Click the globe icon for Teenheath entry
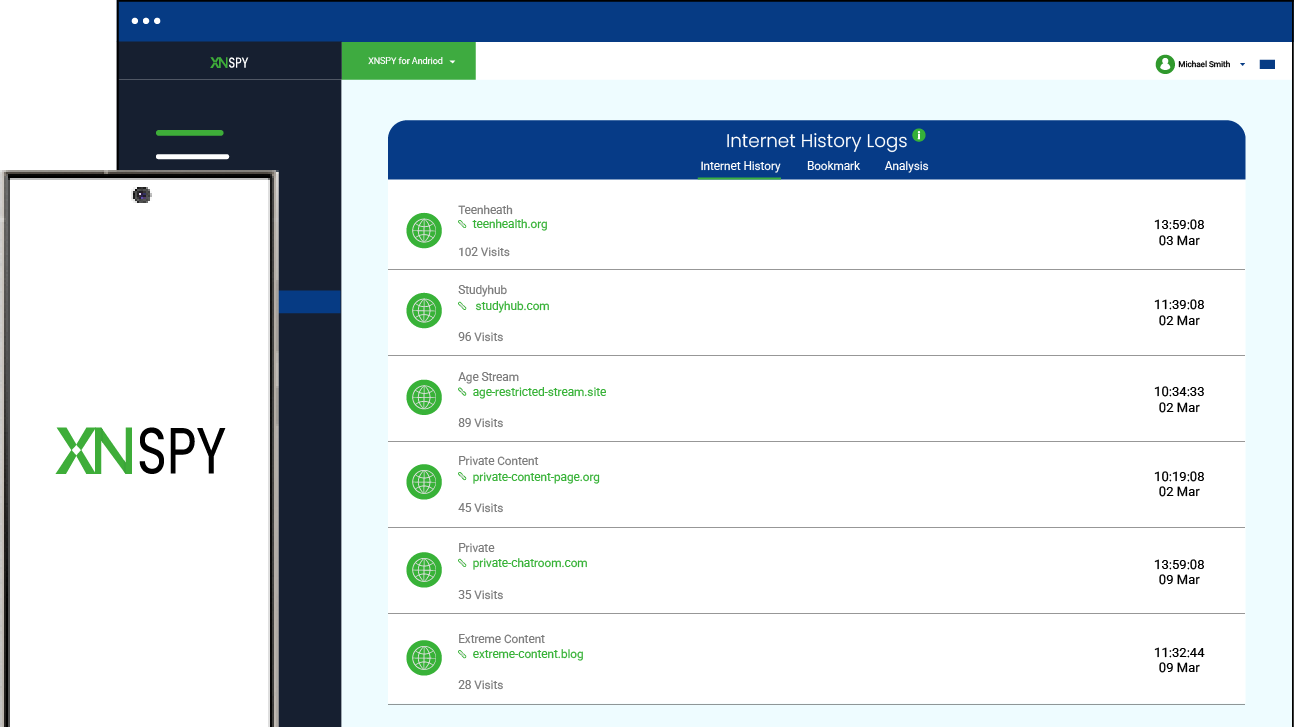The height and width of the screenshot is (727, 1294). 424,231
